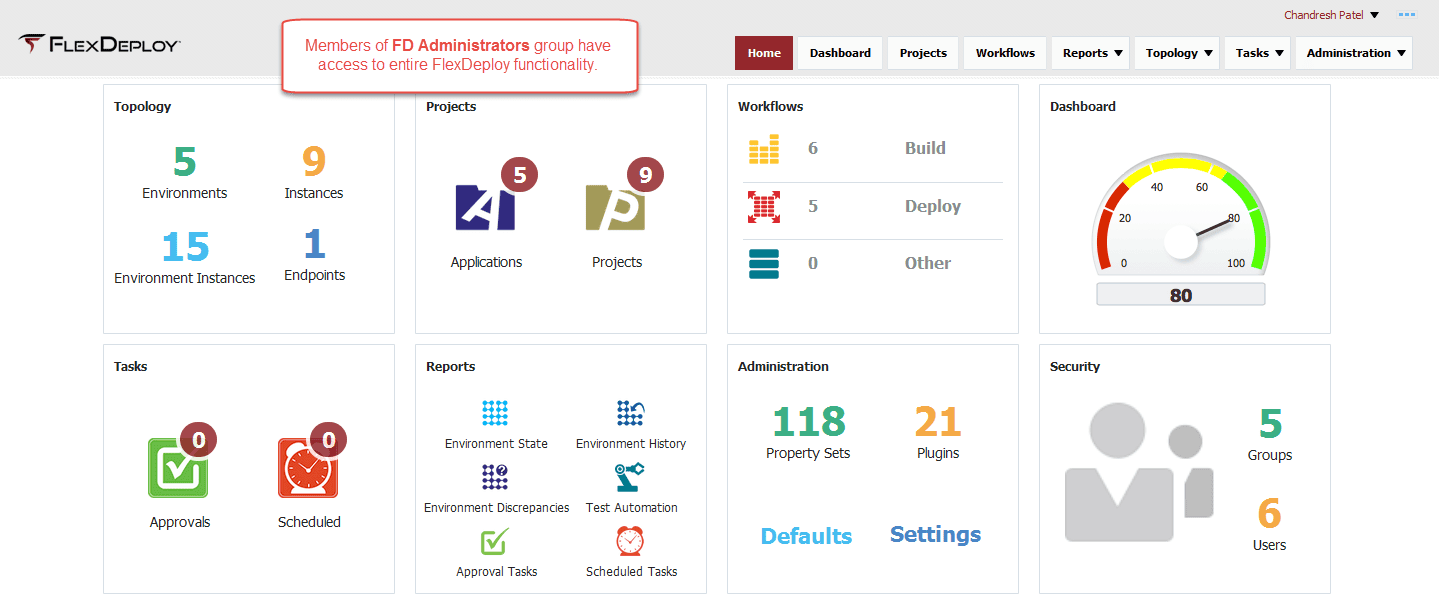
Task: Open the Settings link in Administration
Action: coord(935,534)
